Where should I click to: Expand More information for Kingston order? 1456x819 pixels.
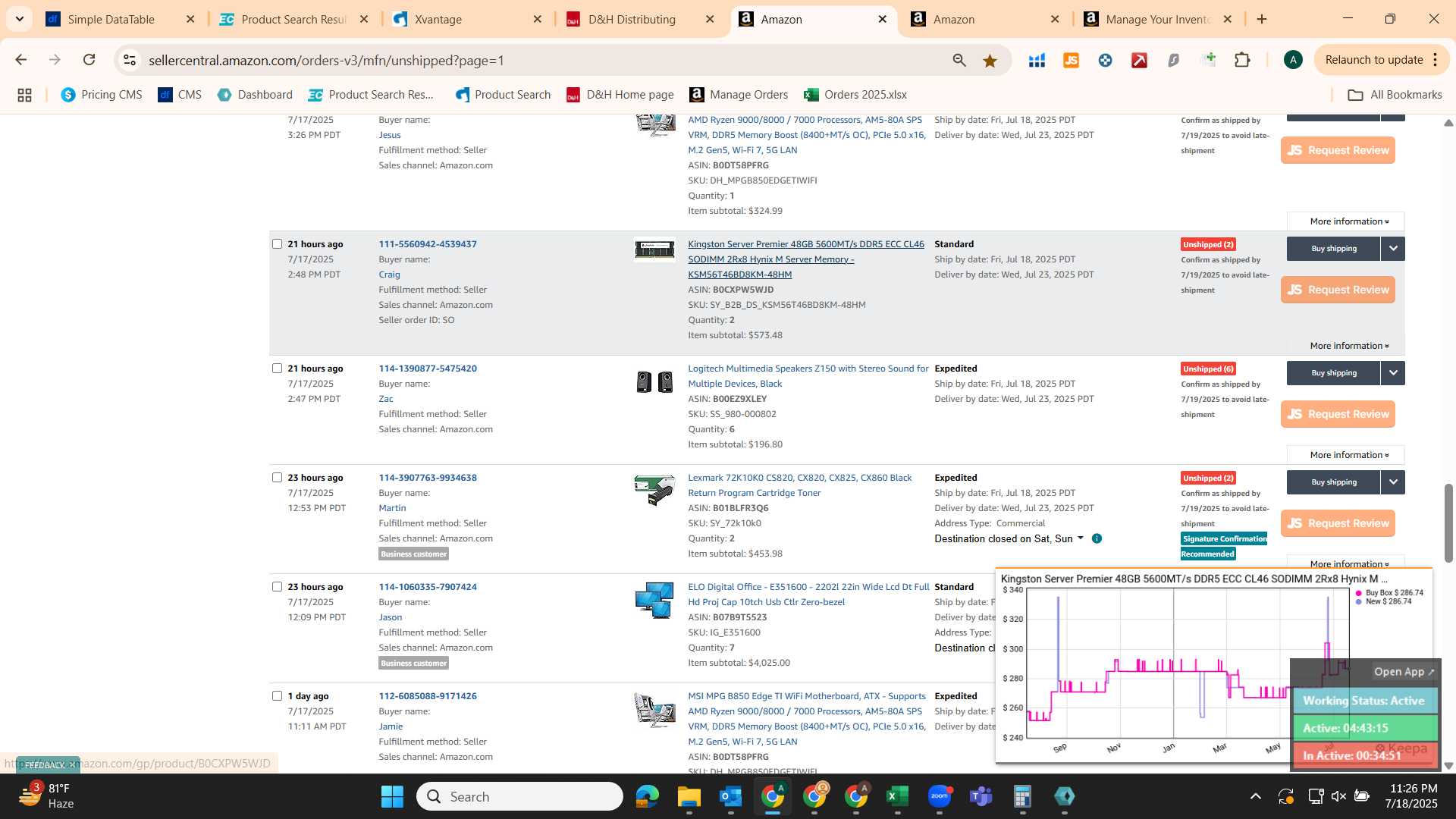pyautogui.click(x=1349, y=346)
